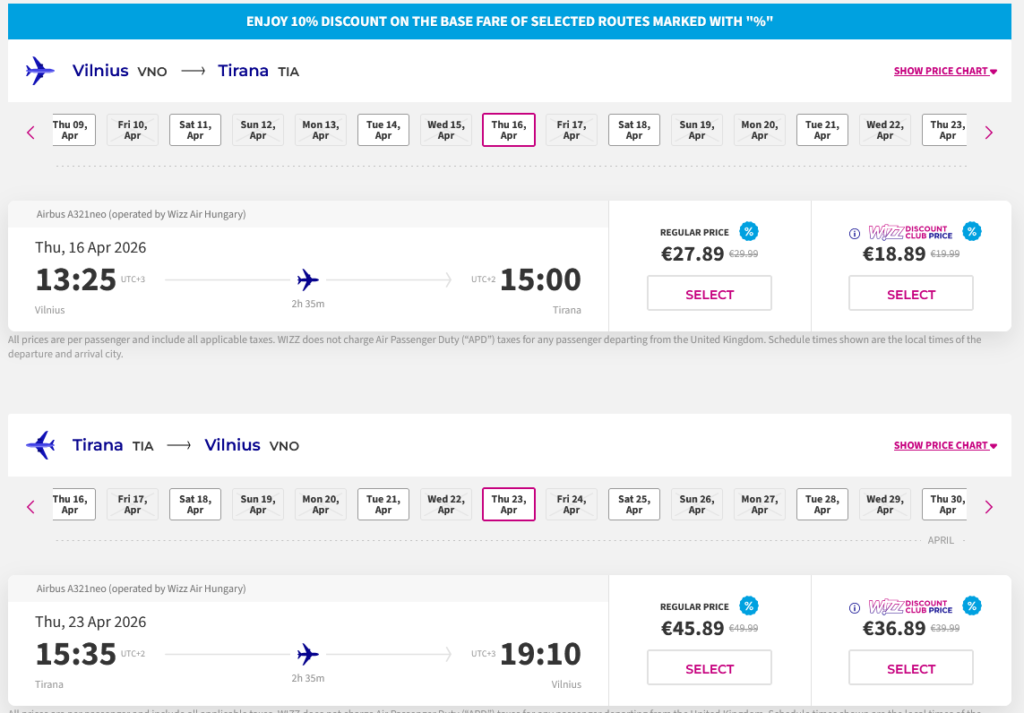Select the Tue 14 Apr outbound date tab
Screen dimensions: 1024x713
click(x=383, y=130)
